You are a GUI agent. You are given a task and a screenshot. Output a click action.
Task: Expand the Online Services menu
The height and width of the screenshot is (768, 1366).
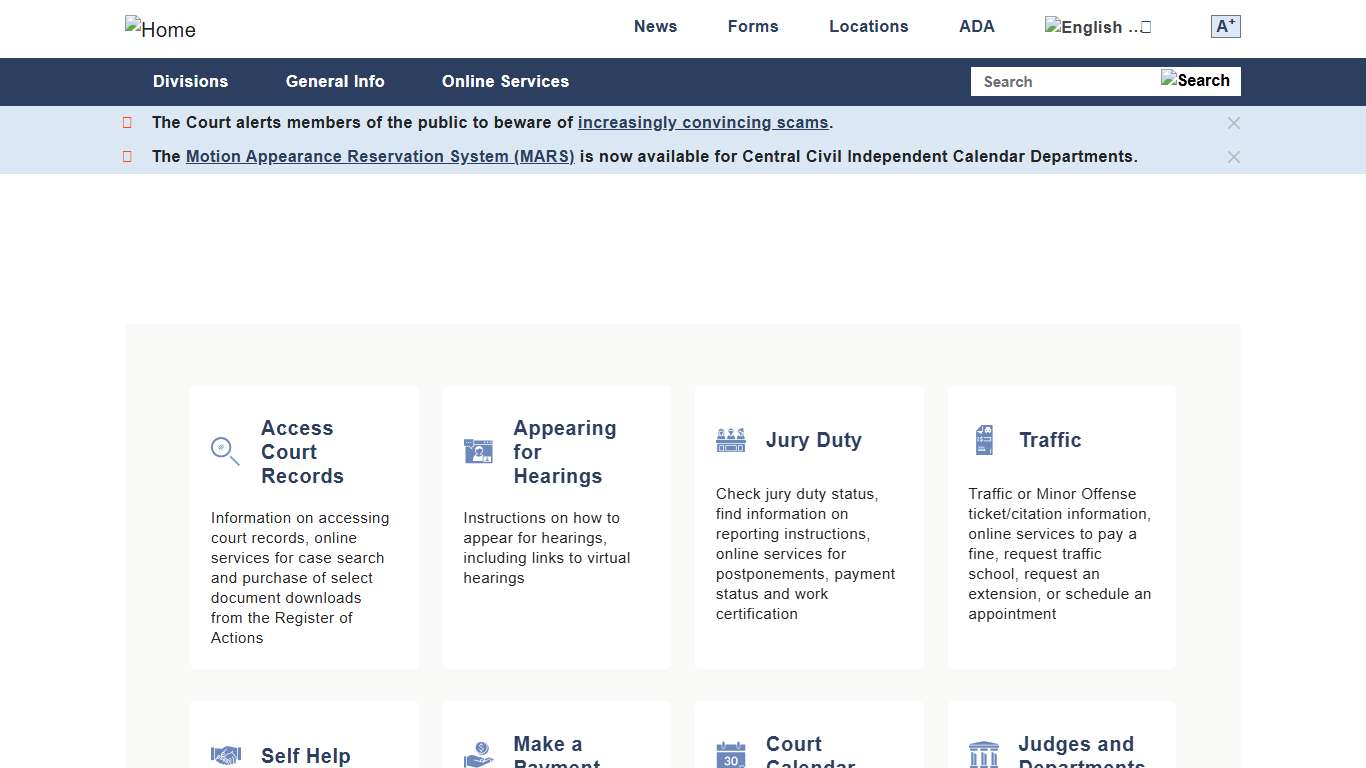pyautogui.click(x=505, y=82)
